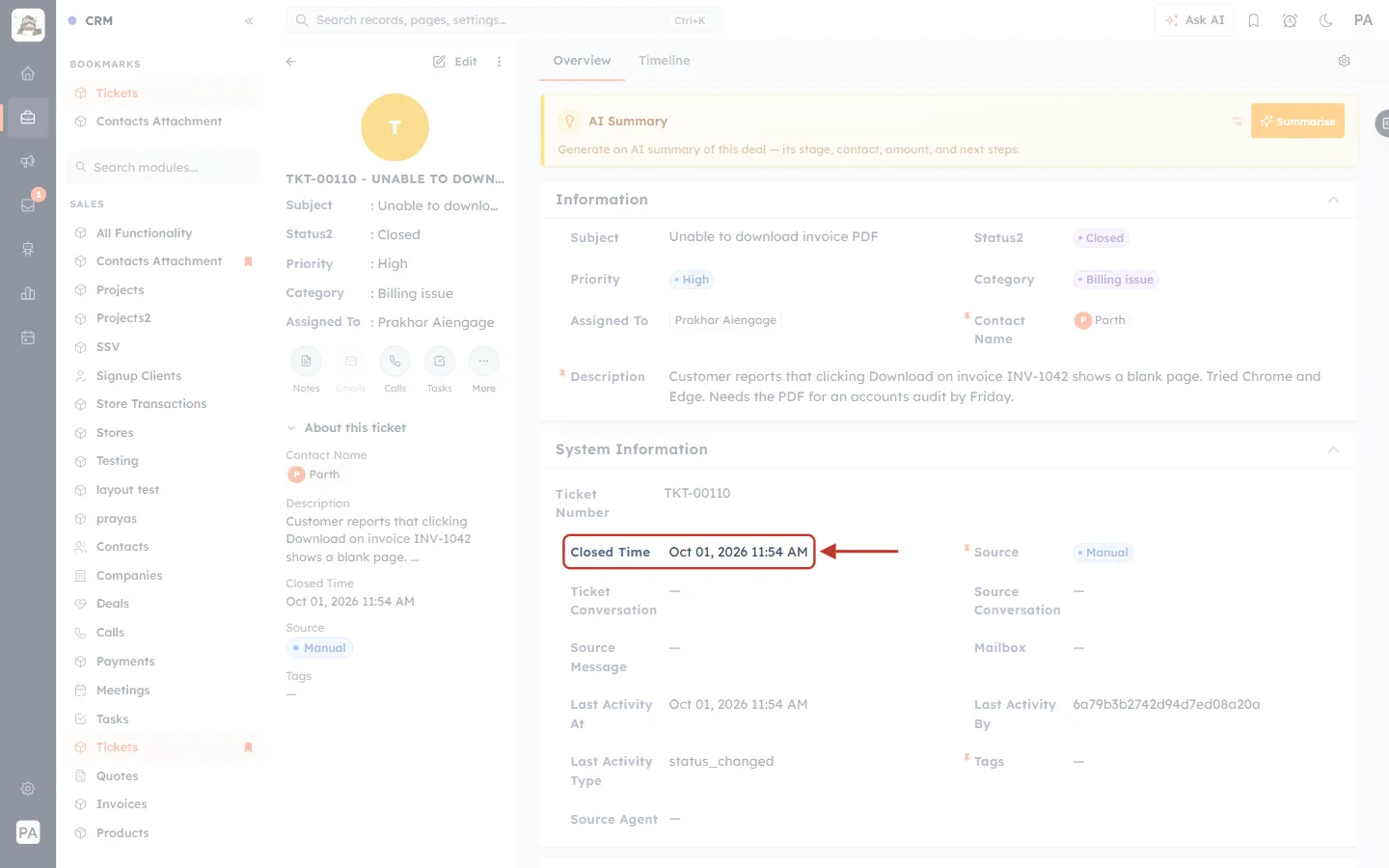Viewport: 1389px width, 868px height.
Task: Collapse the Information section
Action: coord(1333,200)
